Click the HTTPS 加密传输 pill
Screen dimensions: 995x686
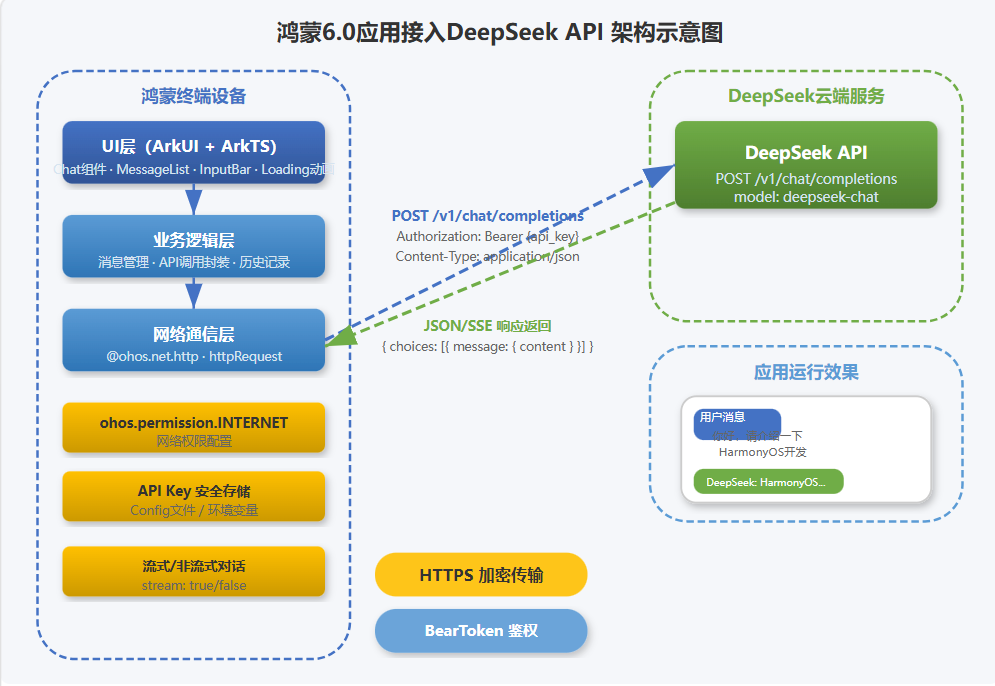click(x=481, y=575)
